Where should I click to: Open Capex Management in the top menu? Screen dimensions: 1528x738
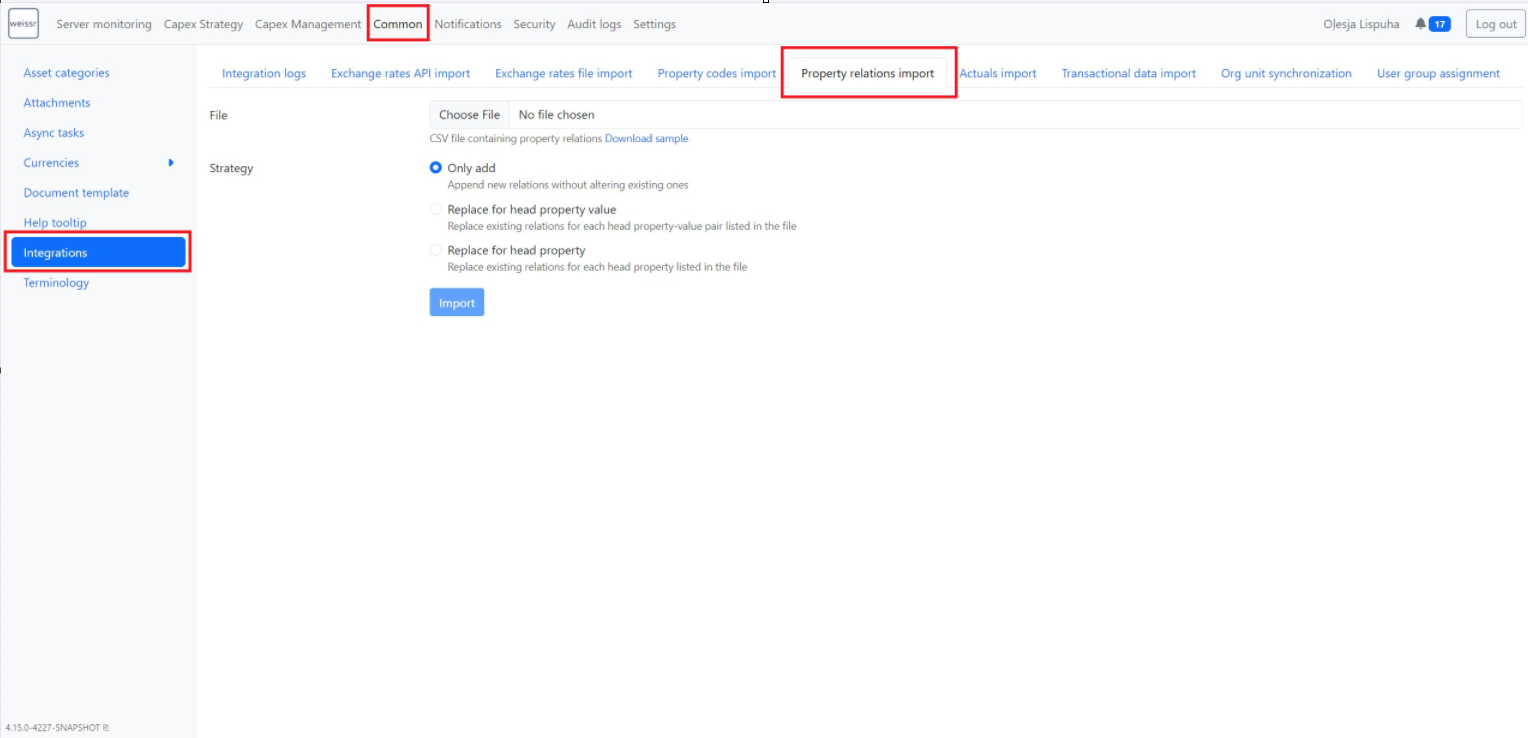pyautogui.click(x=308, y=24)
